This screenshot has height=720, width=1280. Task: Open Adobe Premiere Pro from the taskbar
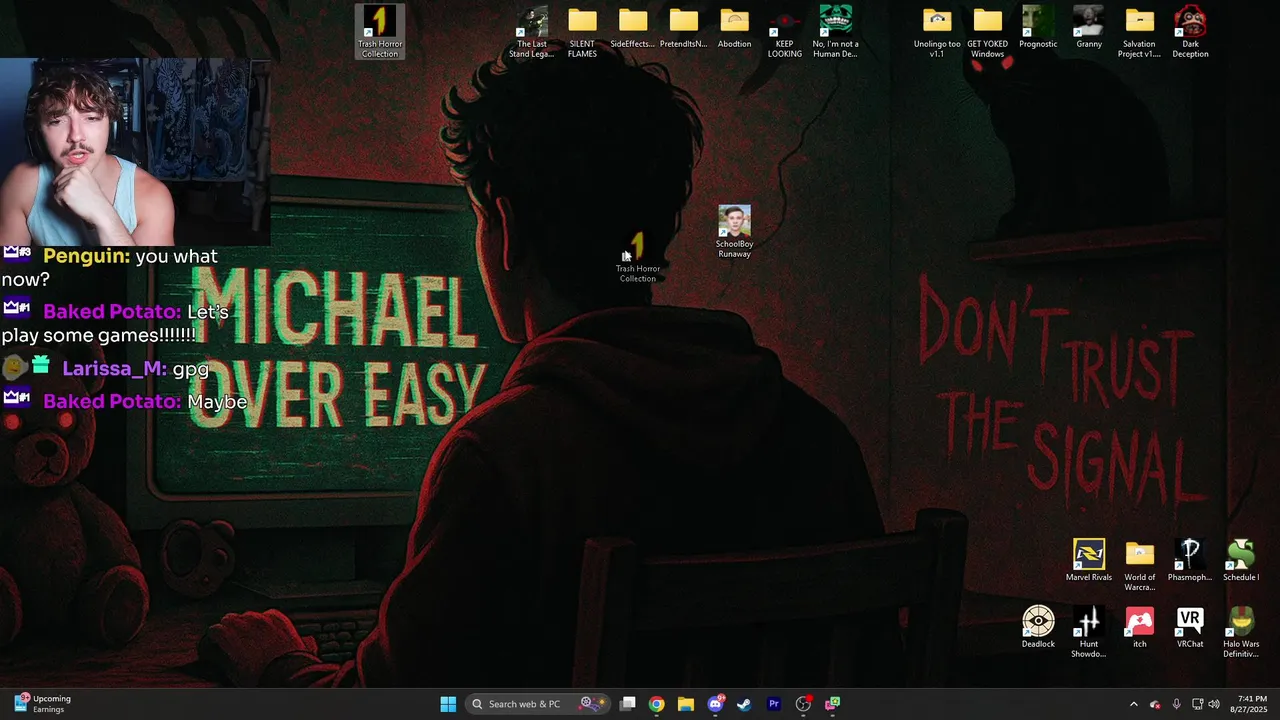click(773, 704)
